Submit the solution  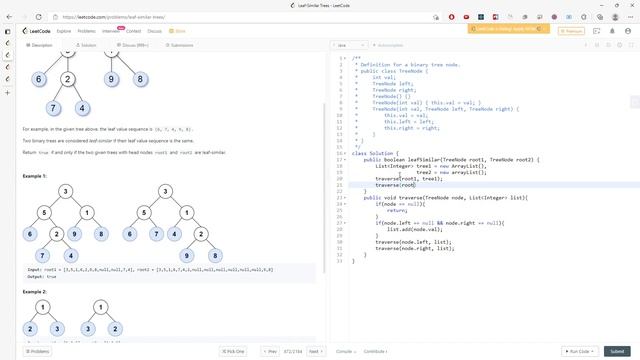coord(617,351)
